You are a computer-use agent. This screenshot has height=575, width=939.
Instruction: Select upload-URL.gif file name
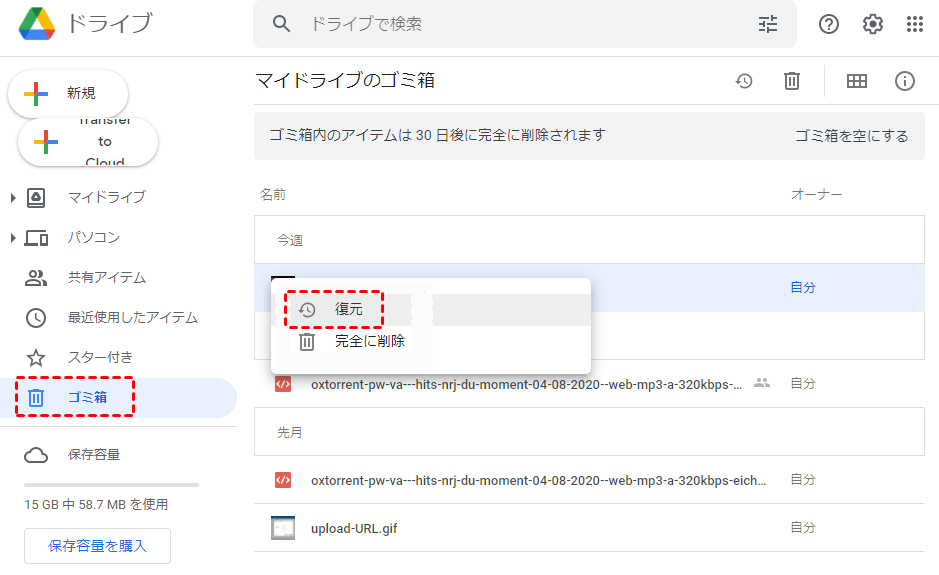click(354, 528)
